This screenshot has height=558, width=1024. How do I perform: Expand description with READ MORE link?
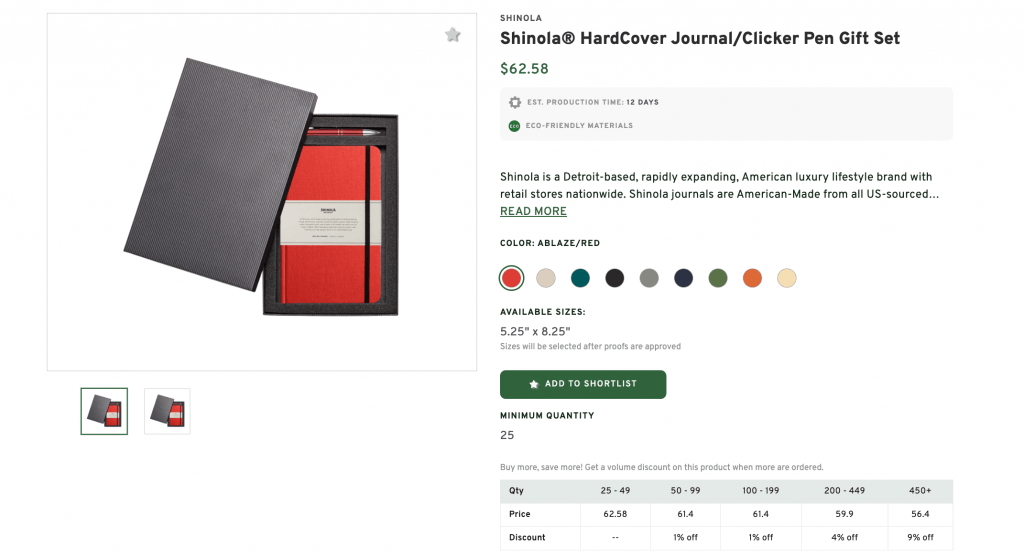(x=533, y=211)
